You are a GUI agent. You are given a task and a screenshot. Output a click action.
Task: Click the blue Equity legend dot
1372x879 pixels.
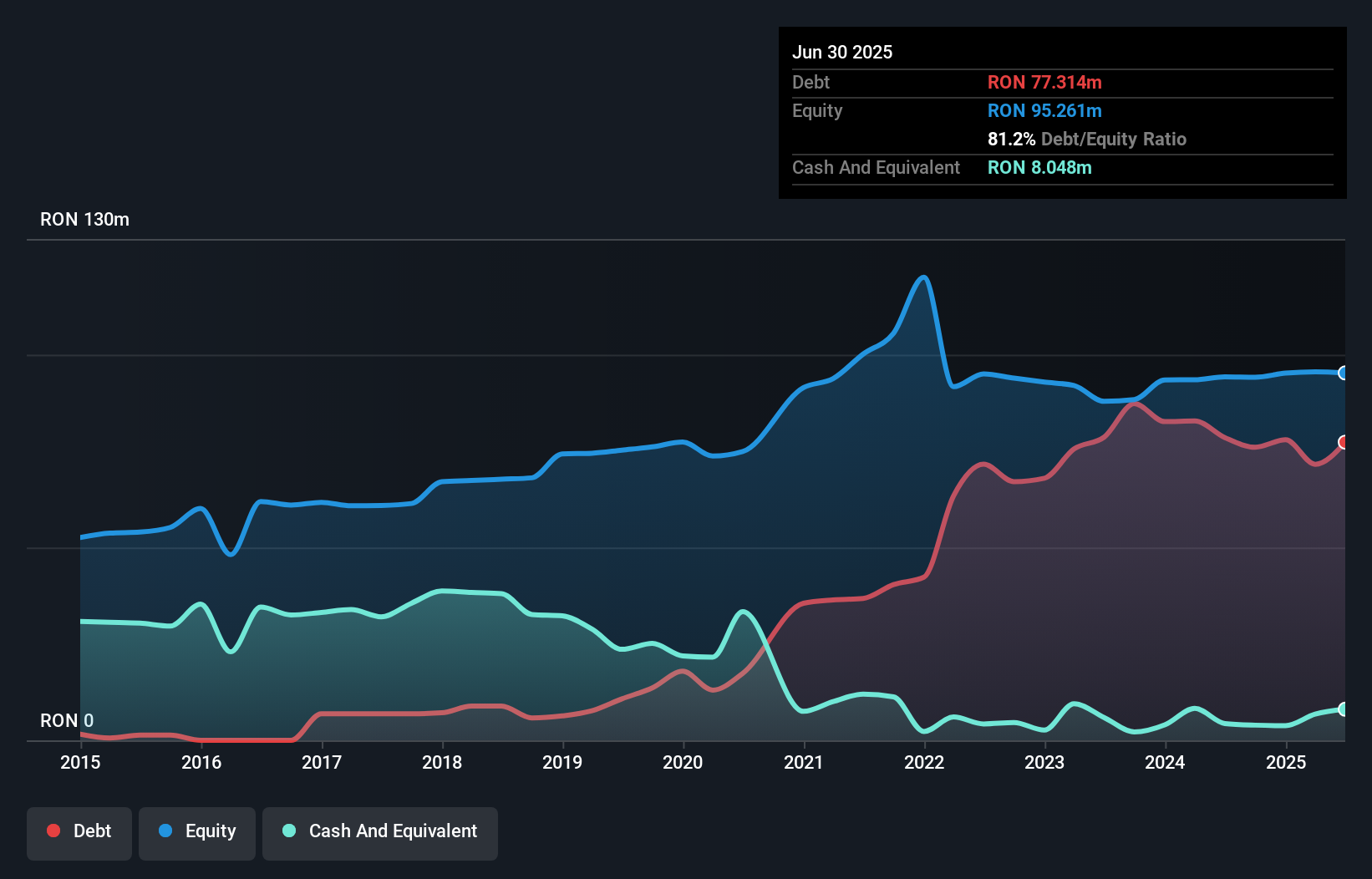click(165, 831)
